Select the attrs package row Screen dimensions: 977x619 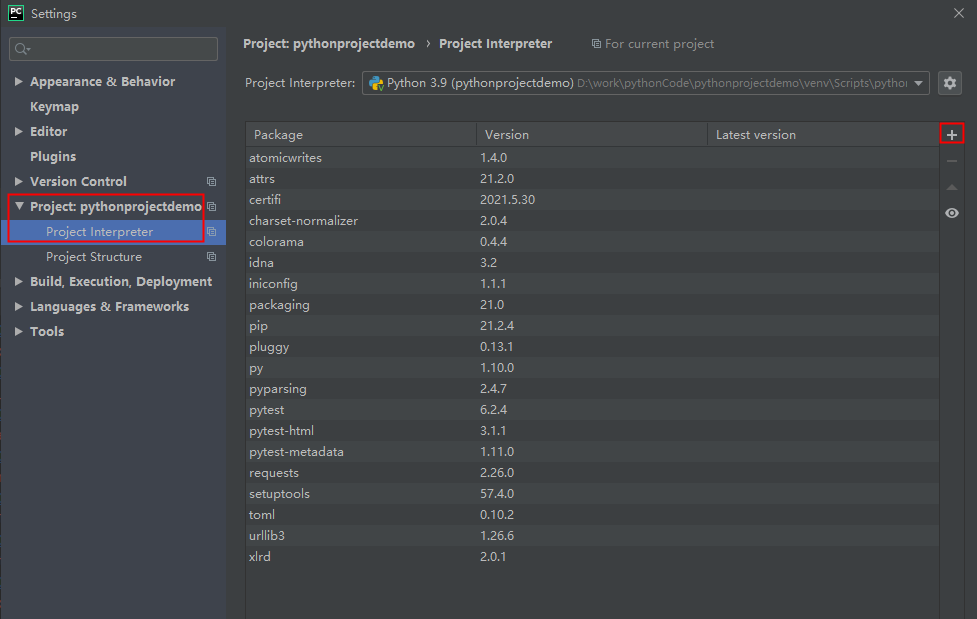592,179
